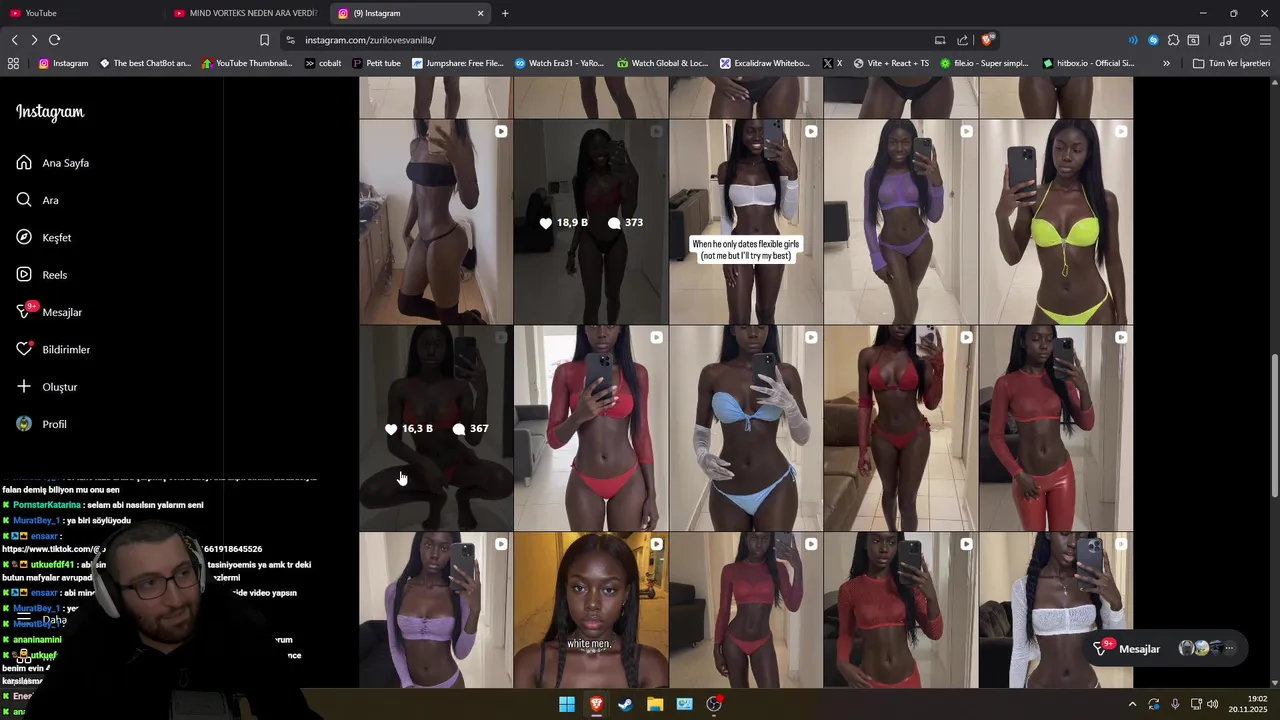Open the X bookmark
This screenshot has height=720, width=1280.
[x=832, y=63]
